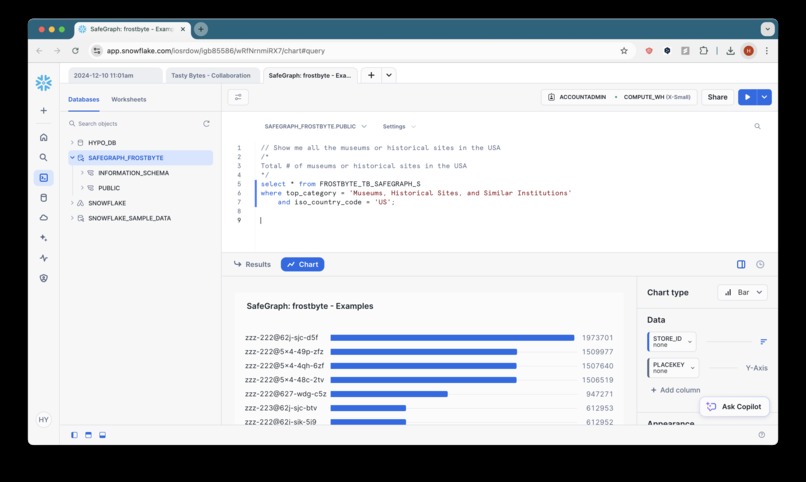This screenshot has height=482, width=806.
Task: Run the query with play button
Action: click(x=747, y=97)
